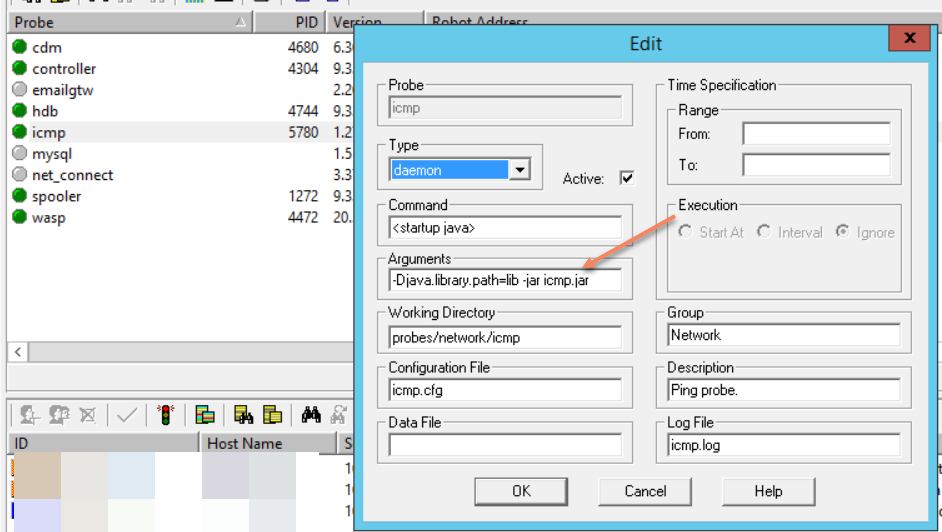Select the net_connect probe name
Viewport: 942px width, 532px height.
[x=73, y=175]
